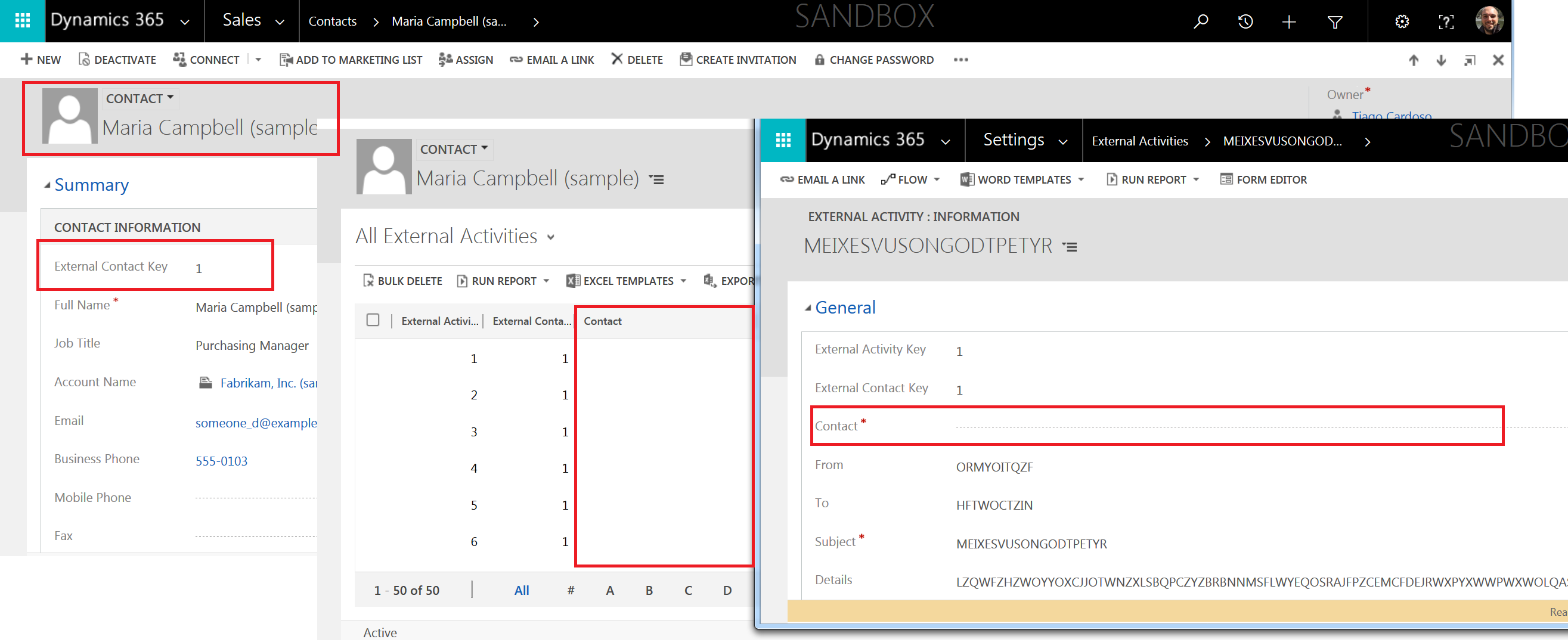Click the help question mark icon

tap(1446, 22)
